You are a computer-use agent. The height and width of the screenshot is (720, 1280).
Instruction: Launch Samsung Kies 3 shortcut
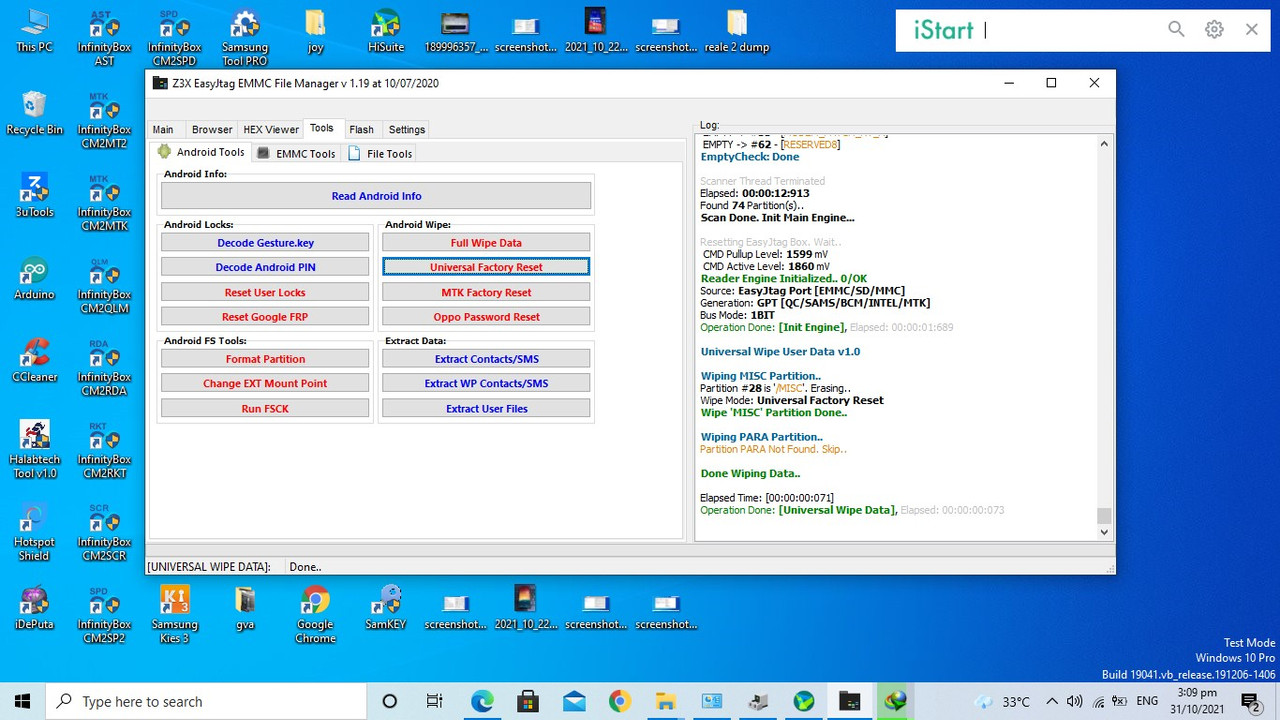[x=174, y=614]
